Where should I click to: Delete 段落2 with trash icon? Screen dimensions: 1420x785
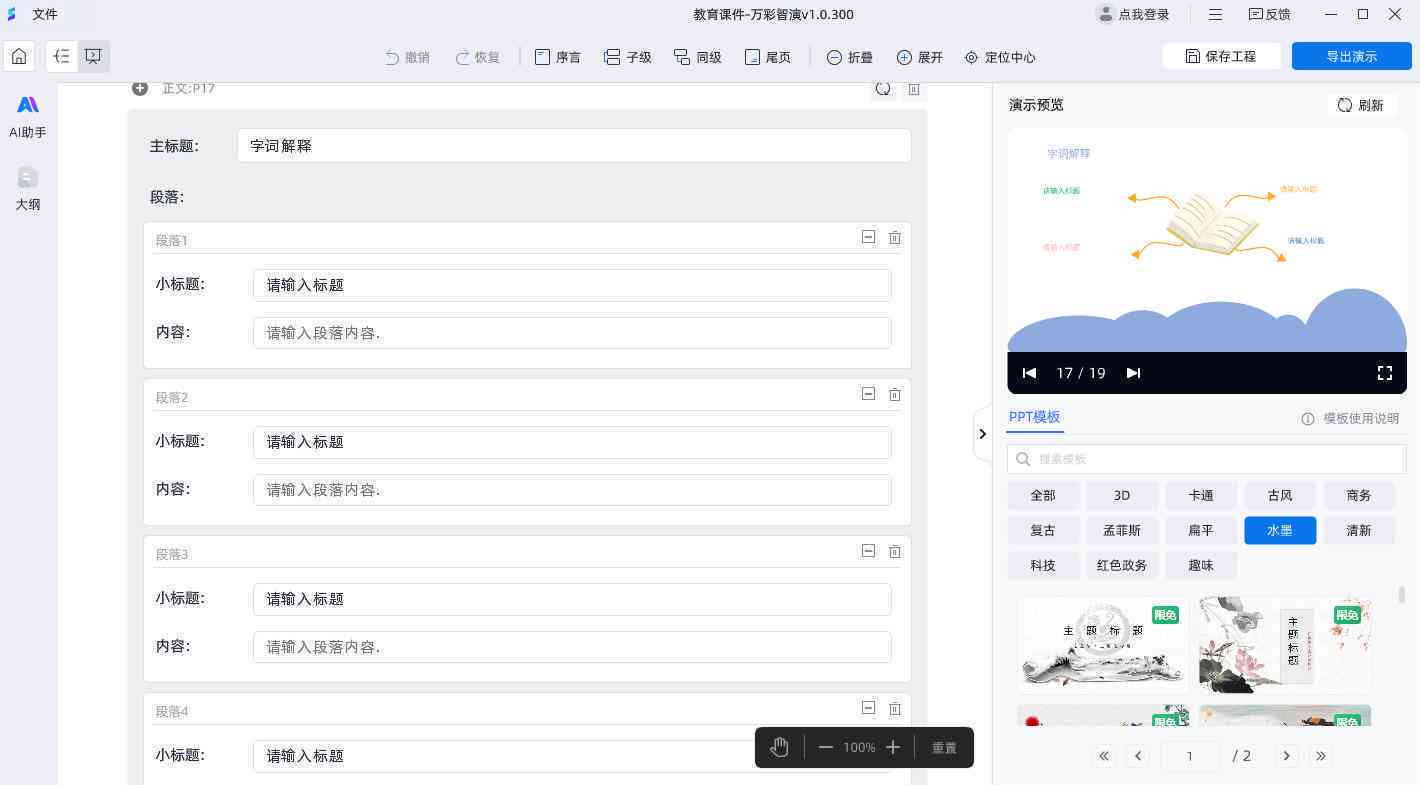pyautogui.click(x=895, y=394)
